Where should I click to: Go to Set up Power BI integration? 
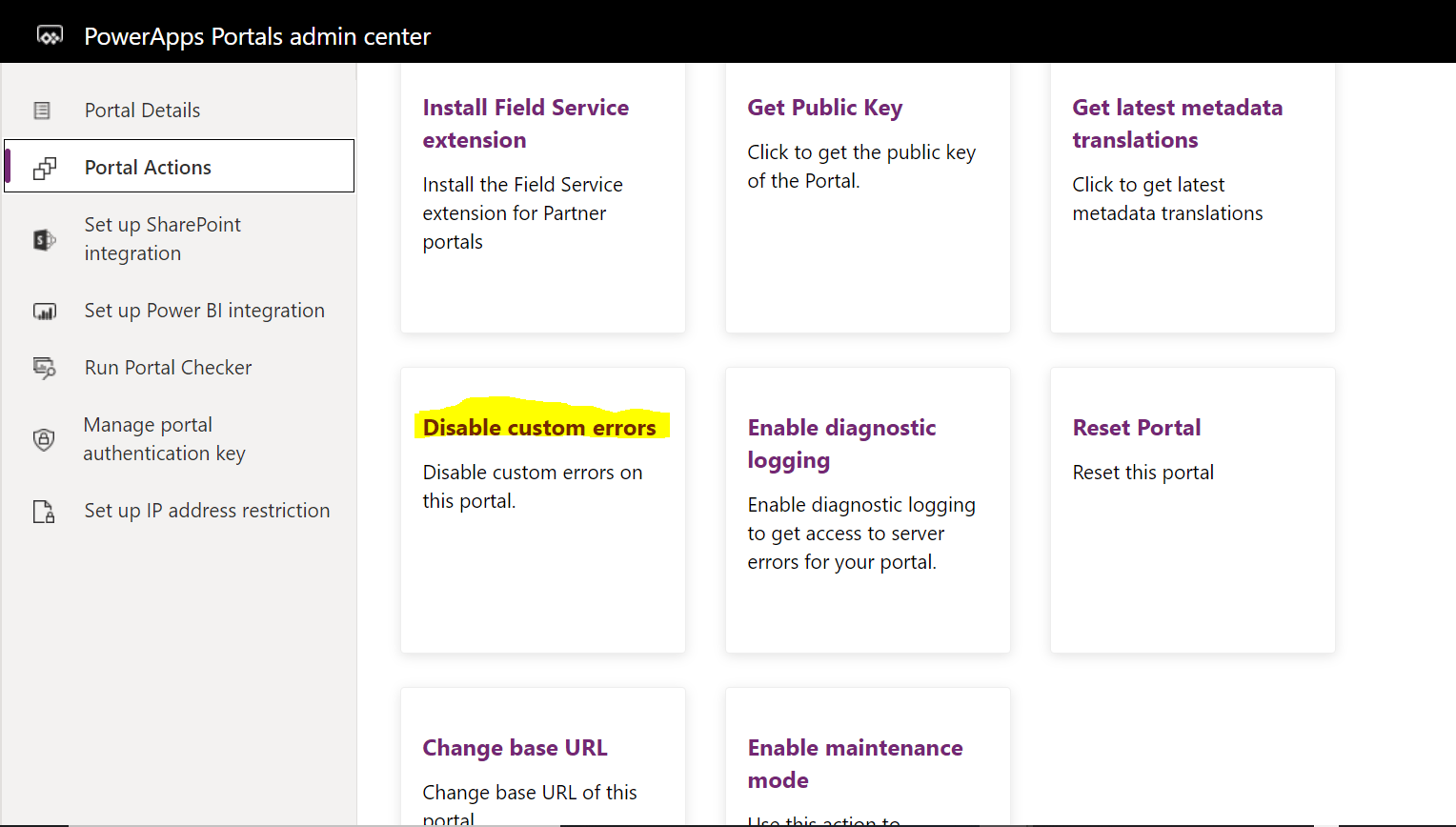point(204,311)
